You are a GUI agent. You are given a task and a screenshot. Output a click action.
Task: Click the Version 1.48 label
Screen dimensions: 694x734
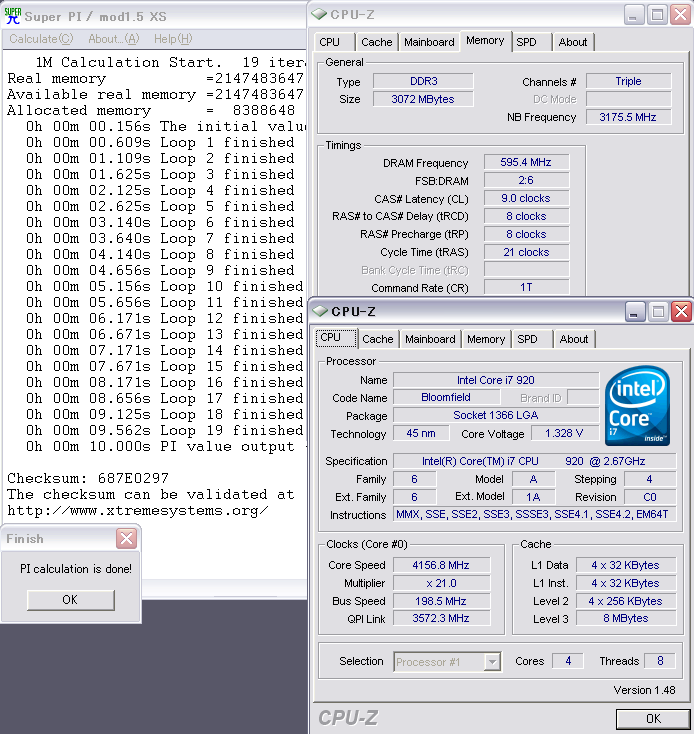coord(644,690)
